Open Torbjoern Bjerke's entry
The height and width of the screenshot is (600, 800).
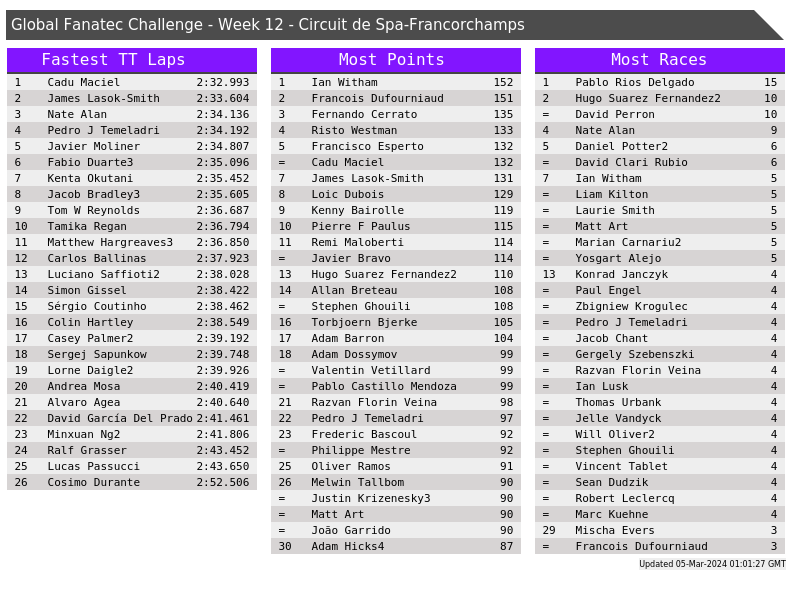pos(363,322)
